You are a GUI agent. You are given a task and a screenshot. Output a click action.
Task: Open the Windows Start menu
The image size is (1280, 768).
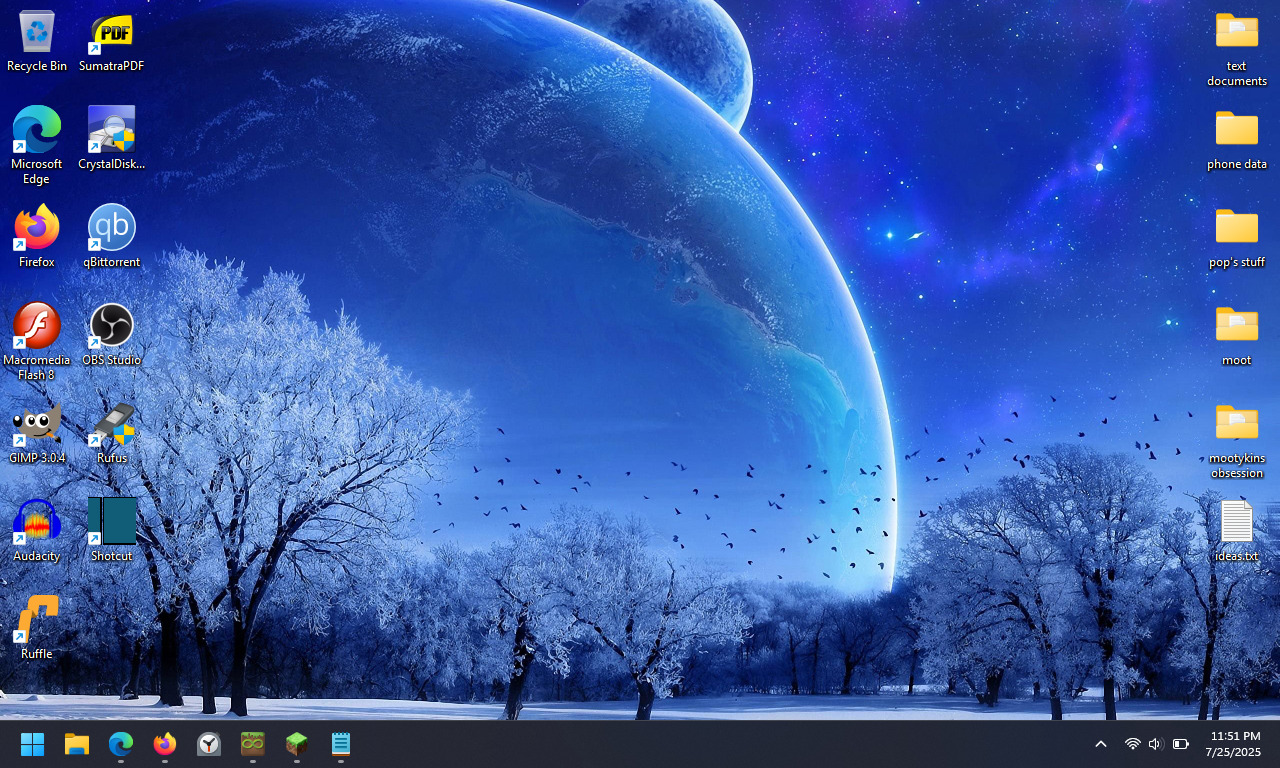33,744
